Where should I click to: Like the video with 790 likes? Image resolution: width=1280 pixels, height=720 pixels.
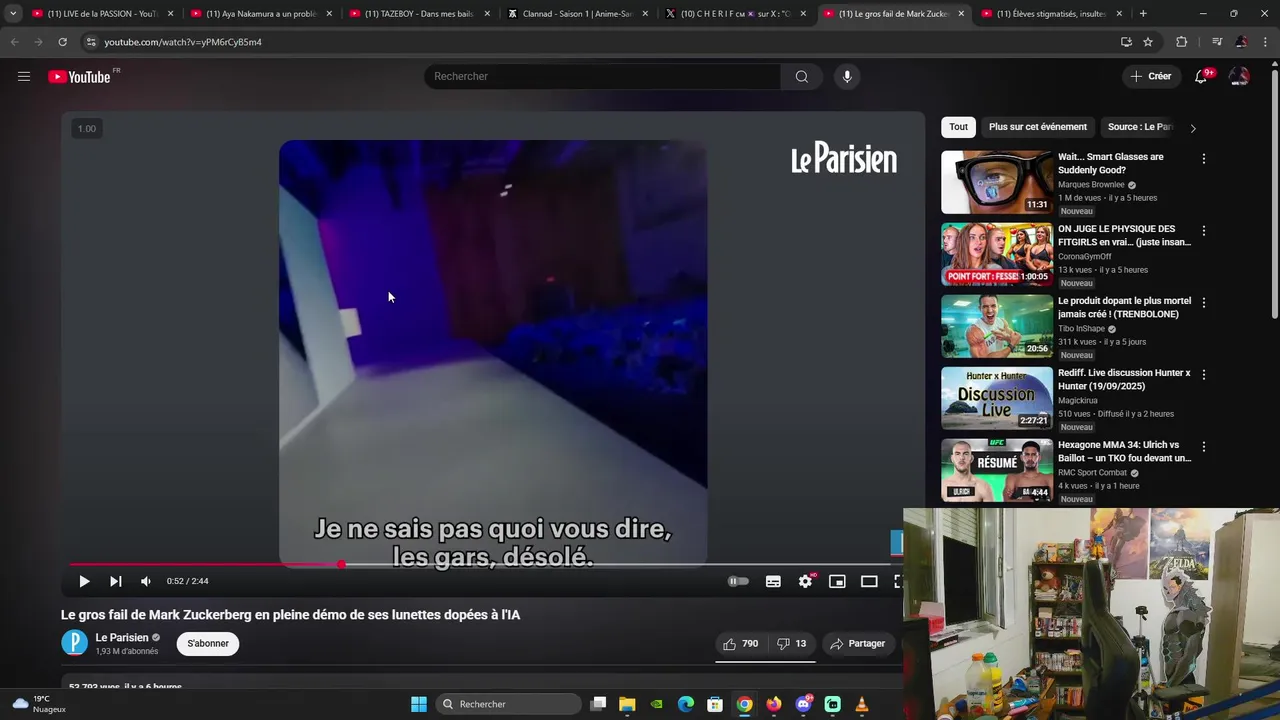741,644
